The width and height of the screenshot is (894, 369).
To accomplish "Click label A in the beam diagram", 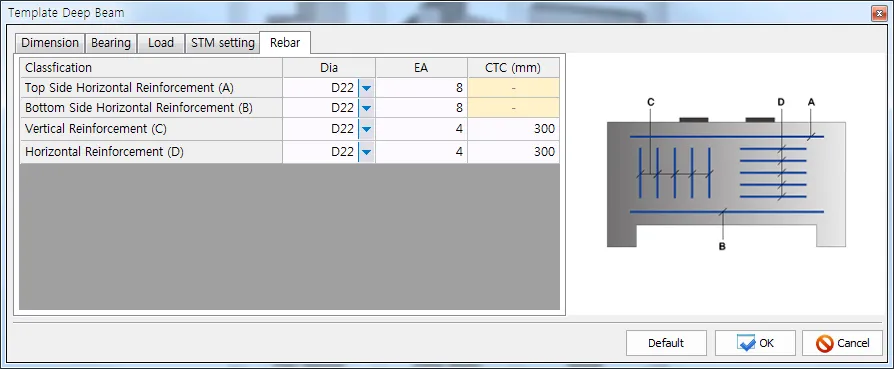I will [x=811, y=102].
